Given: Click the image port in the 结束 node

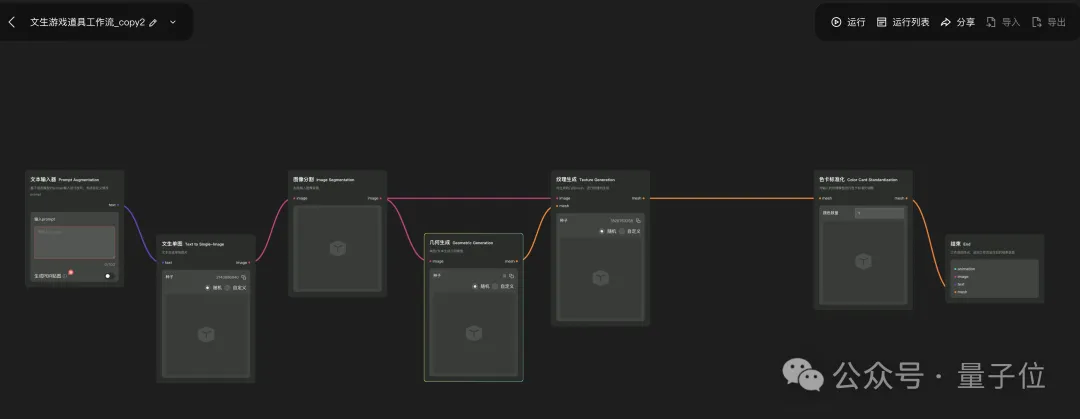Looking at the screenshot, I should (x=955, y=276).
